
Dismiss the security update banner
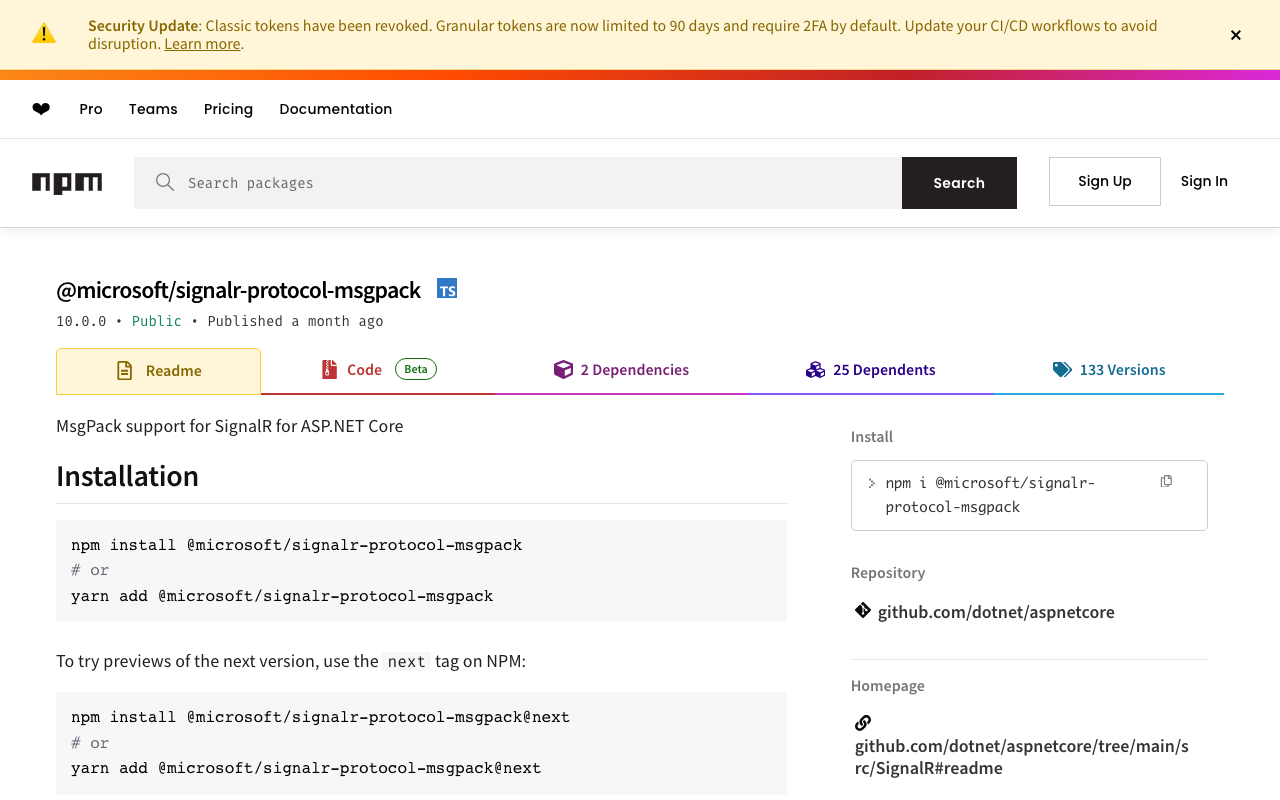point(1236,35)
